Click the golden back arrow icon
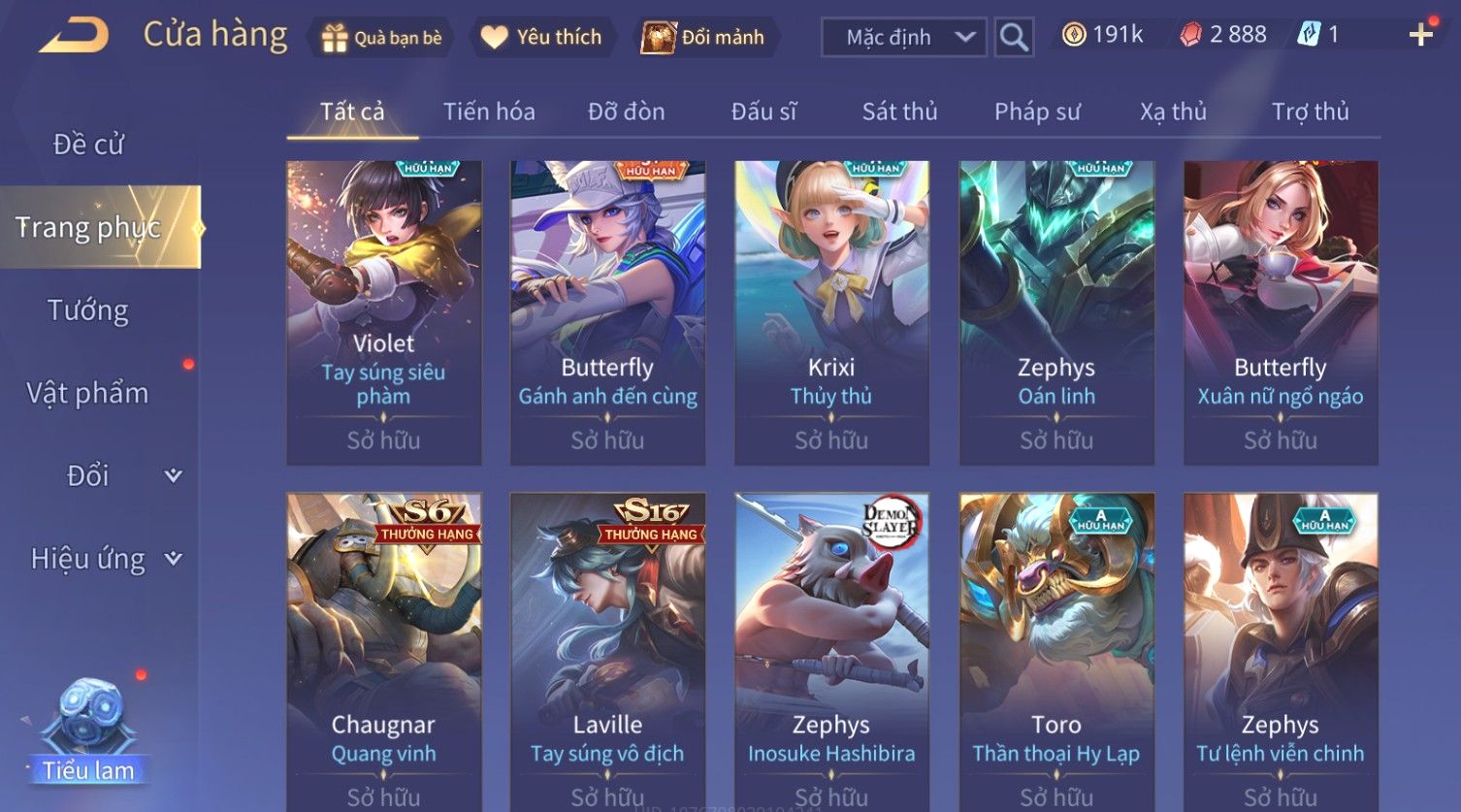Screen dimensions: 1461x812 tap(75, 36)
